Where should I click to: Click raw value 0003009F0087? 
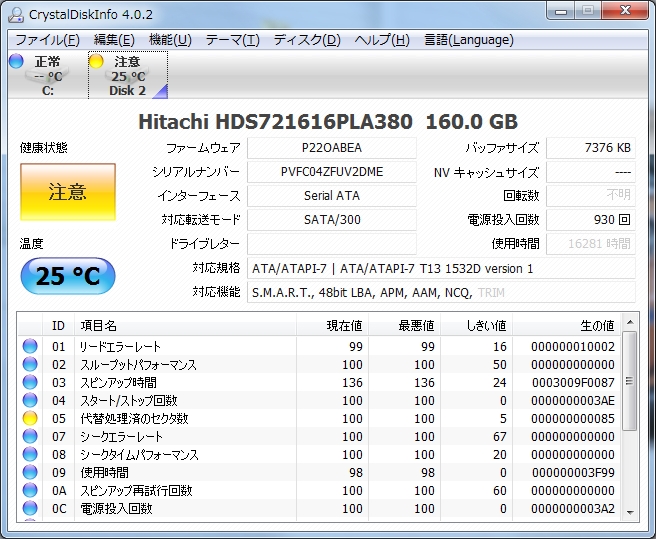click(x=573, y=382)
